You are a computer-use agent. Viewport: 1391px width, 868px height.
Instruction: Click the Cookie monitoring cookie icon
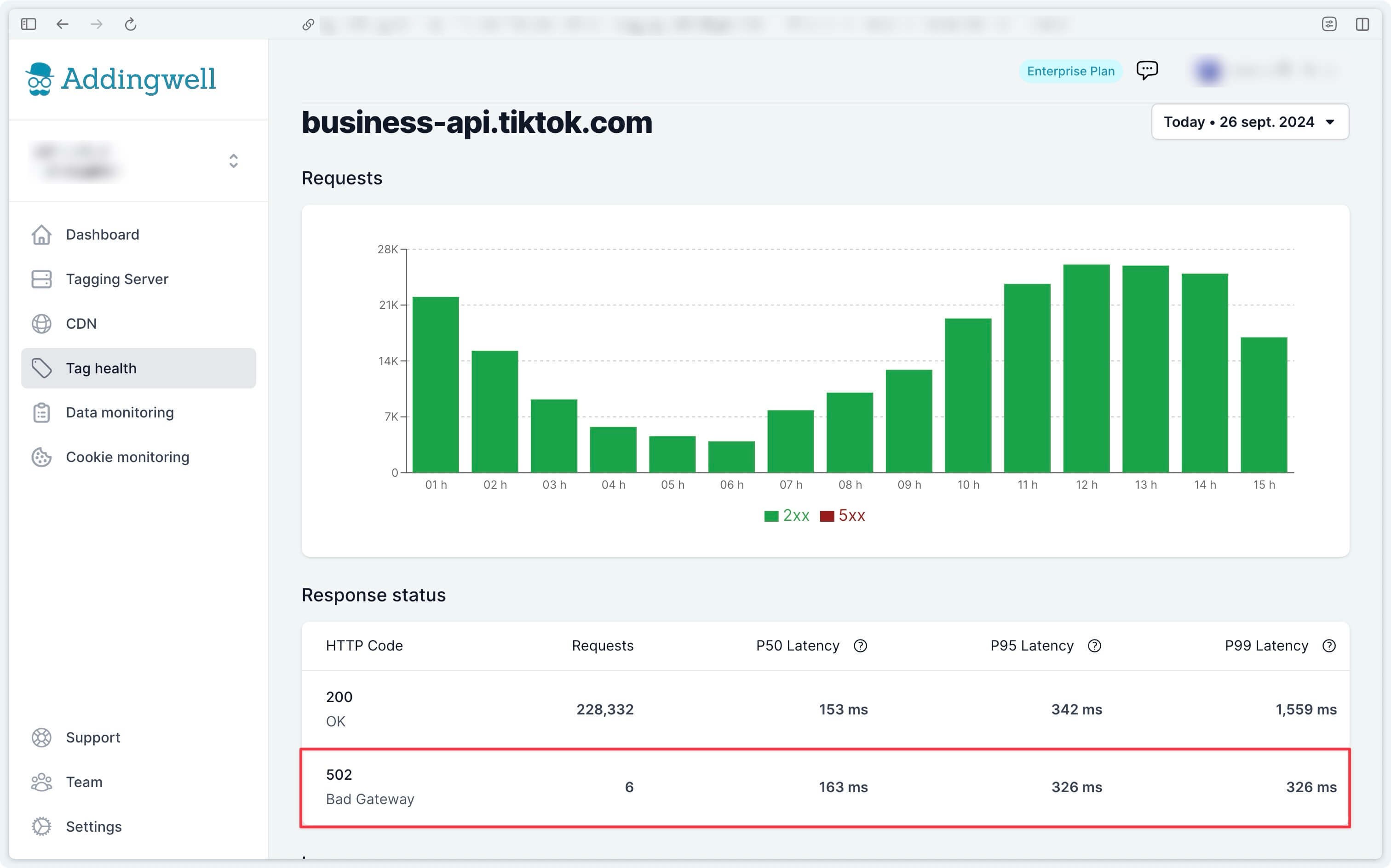[x=41, y=457]
